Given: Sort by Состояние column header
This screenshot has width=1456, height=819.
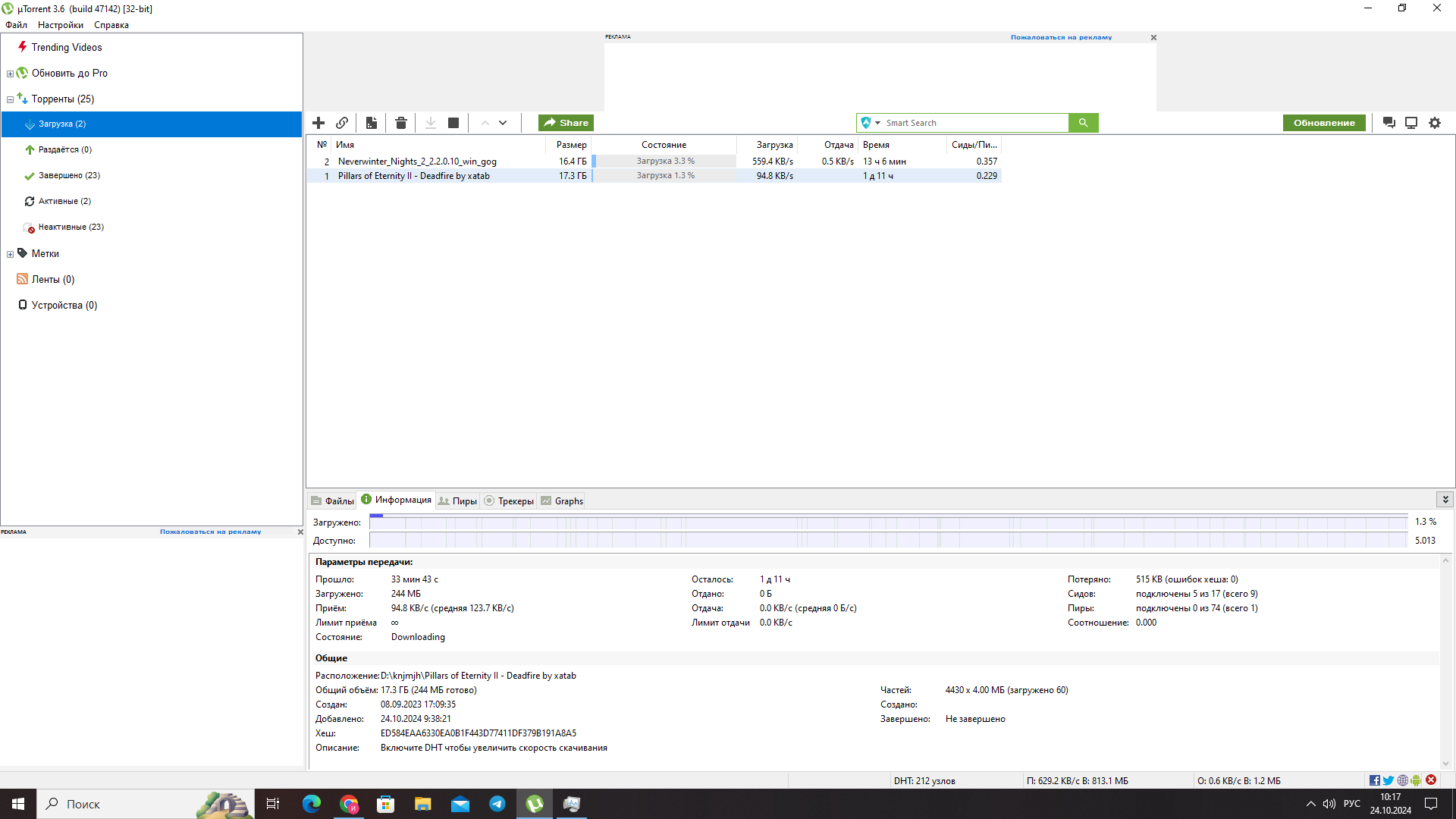Looking at the screenshot, I should click(x=664, y=145).
